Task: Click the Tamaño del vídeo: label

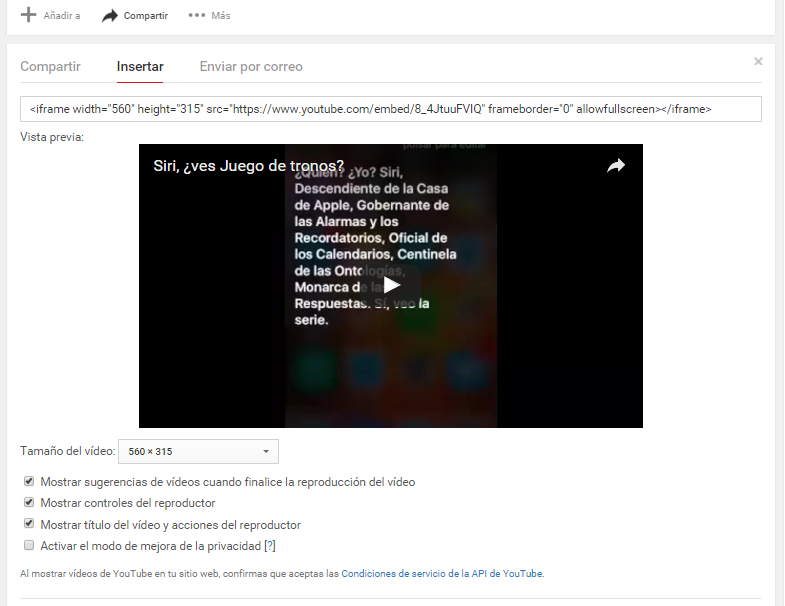Action: [68, 451]
